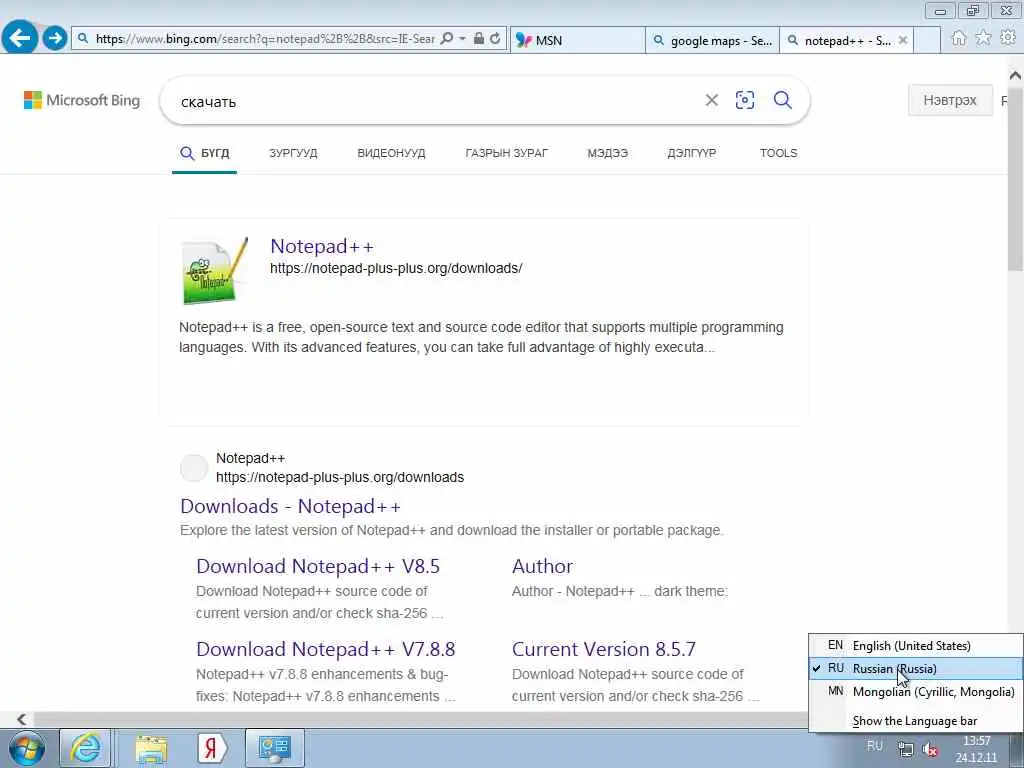
Task: Open the МЭДЭЭ news tab
Action: [607, 153]
